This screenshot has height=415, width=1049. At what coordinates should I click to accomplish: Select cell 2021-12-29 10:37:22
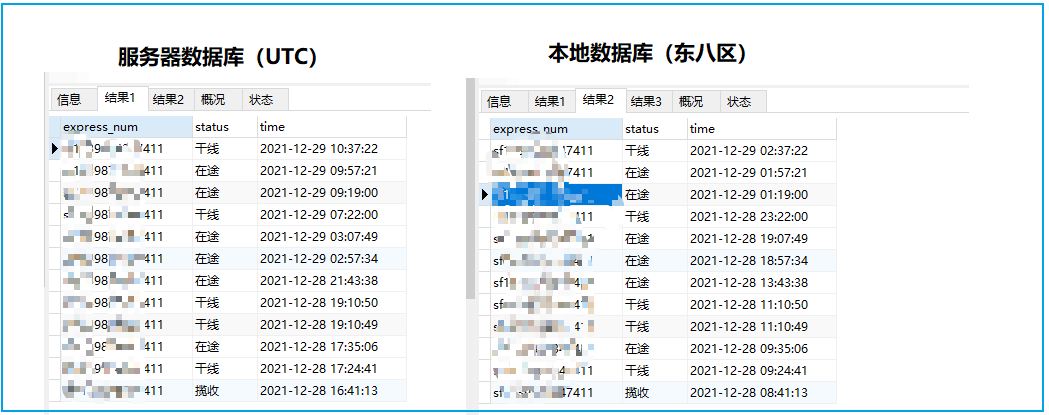pyautogui.click(x=332, y=149)
